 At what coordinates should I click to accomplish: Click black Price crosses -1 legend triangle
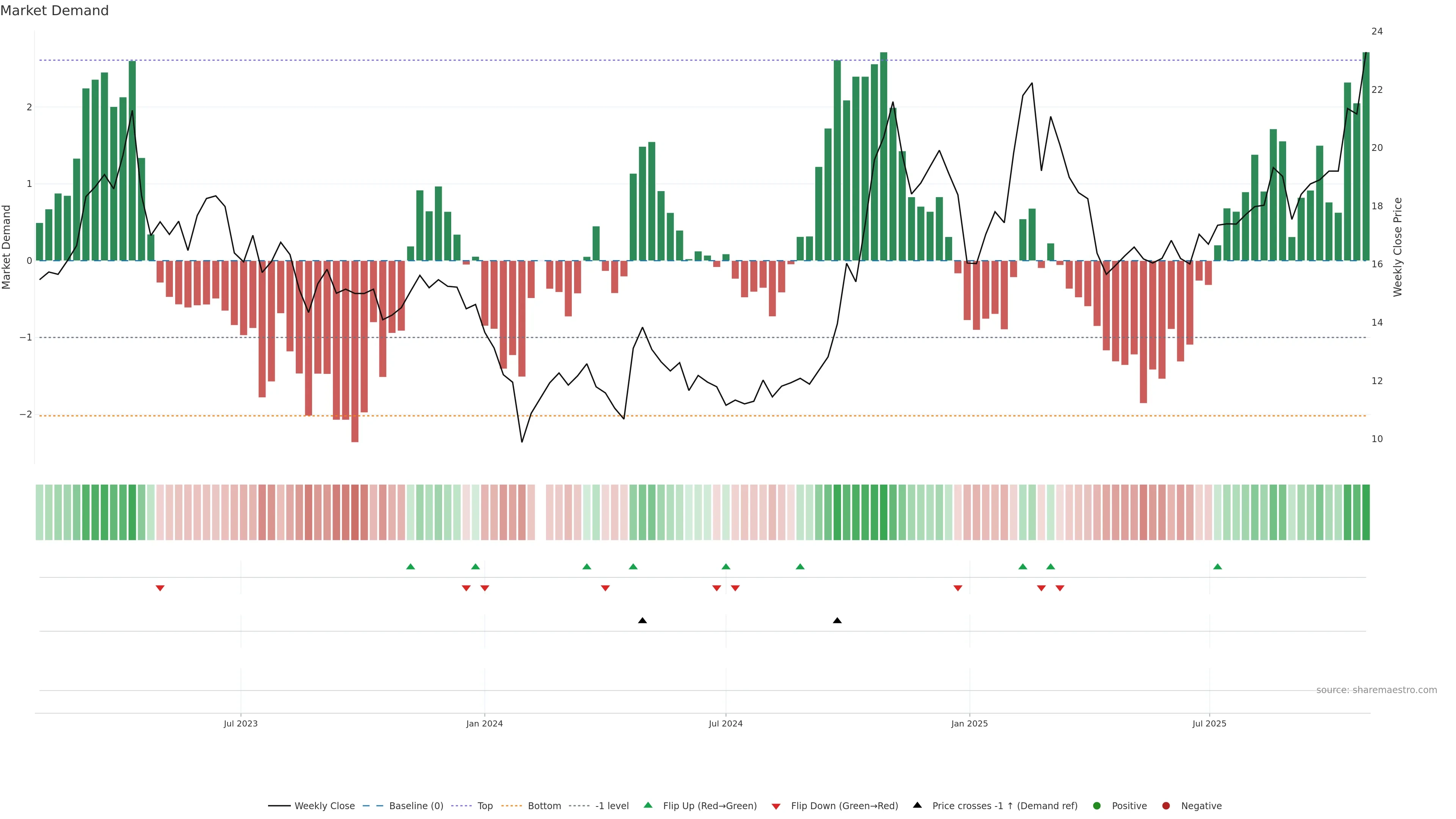click(917, 805)
